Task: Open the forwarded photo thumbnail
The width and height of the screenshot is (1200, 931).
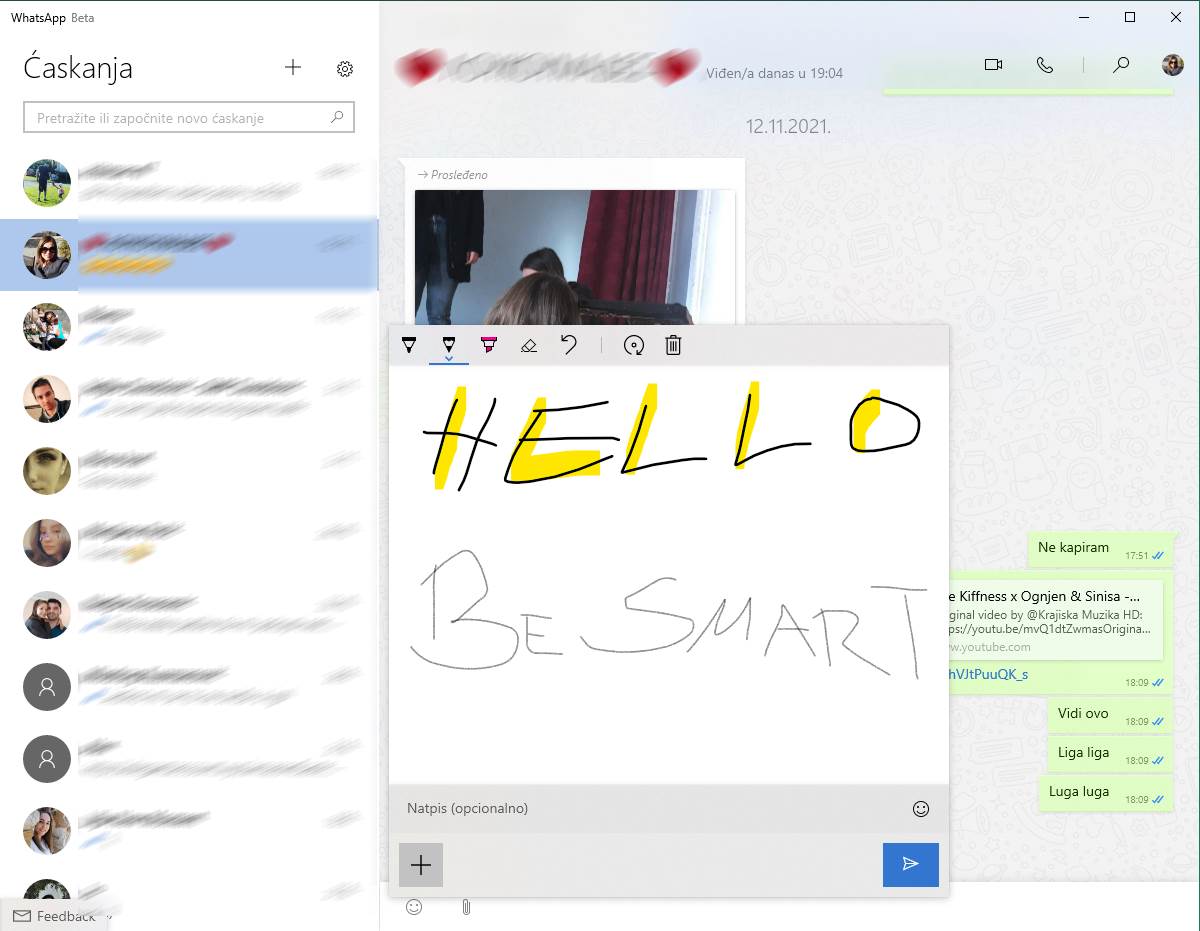Action: [574, 255]
